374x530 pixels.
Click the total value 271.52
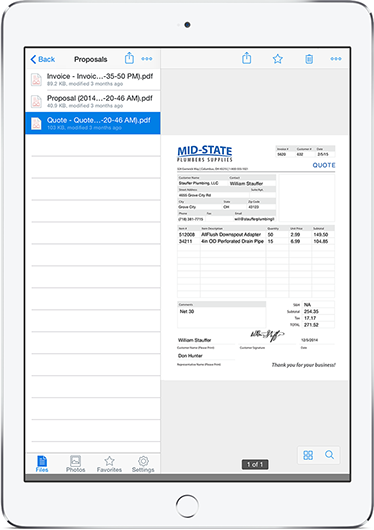coord(311,325)
